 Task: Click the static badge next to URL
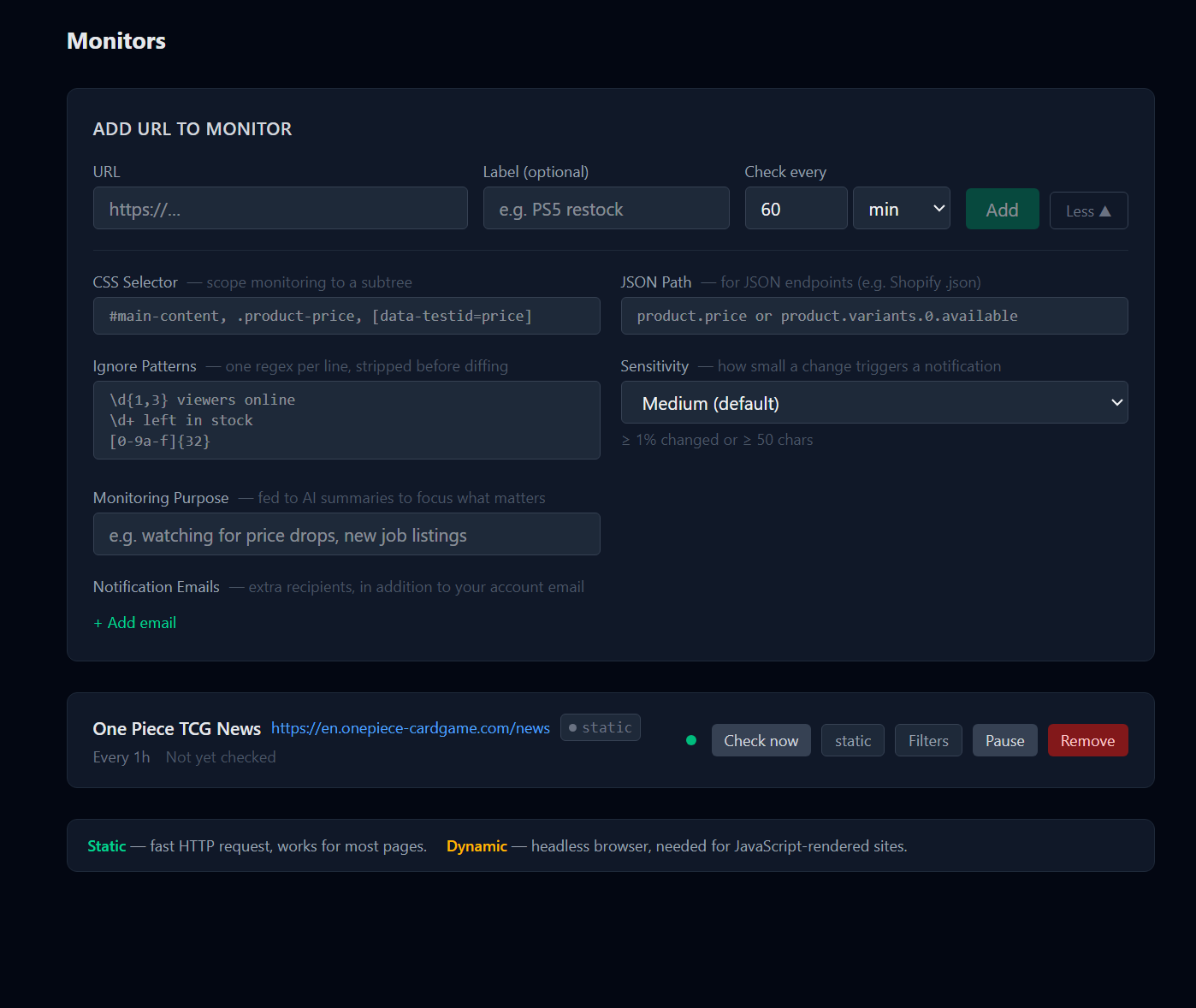[600, 727]
